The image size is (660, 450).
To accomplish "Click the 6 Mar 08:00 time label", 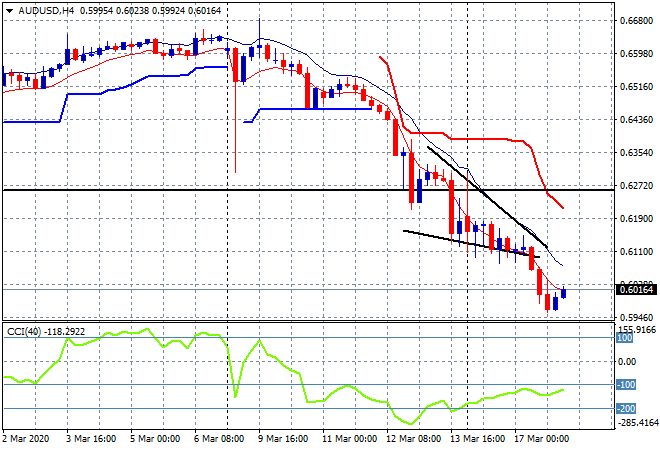I will (219, 439).
